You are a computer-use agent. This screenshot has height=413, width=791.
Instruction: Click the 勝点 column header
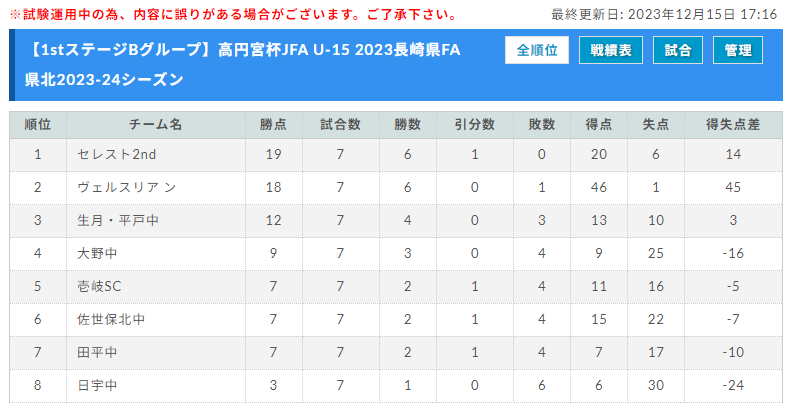pos(273,125)
